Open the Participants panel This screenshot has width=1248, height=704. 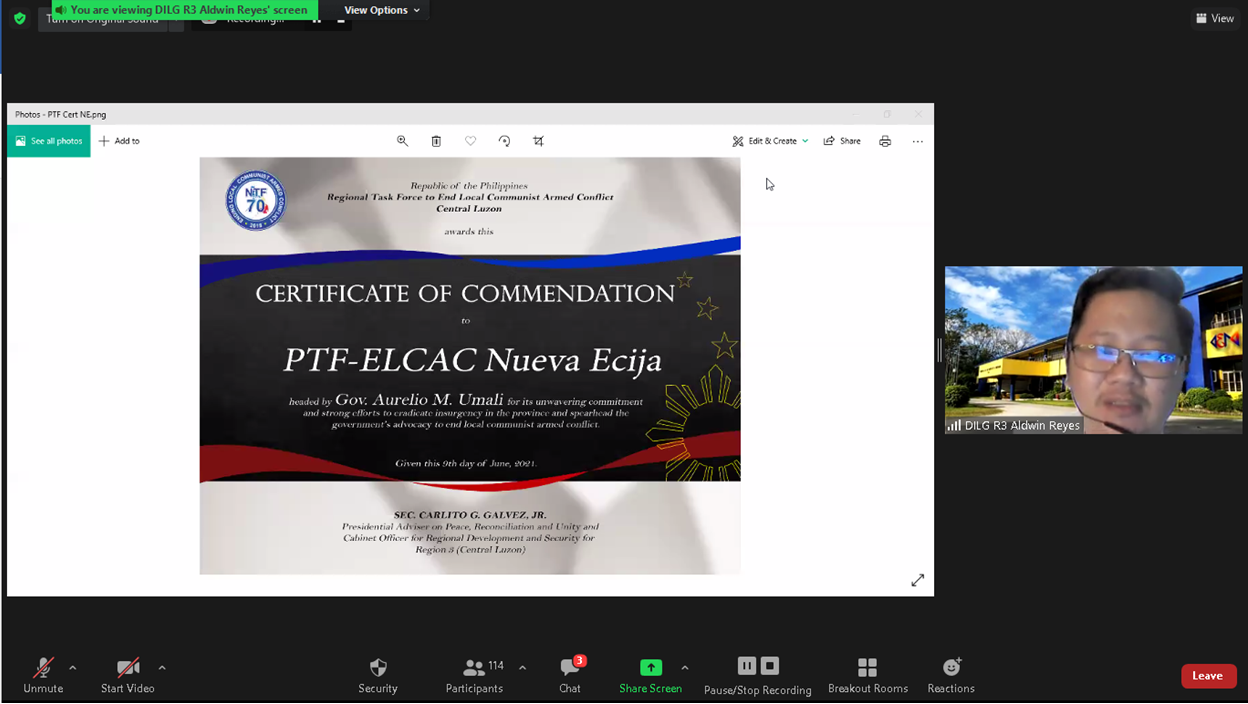pos(475,675)
